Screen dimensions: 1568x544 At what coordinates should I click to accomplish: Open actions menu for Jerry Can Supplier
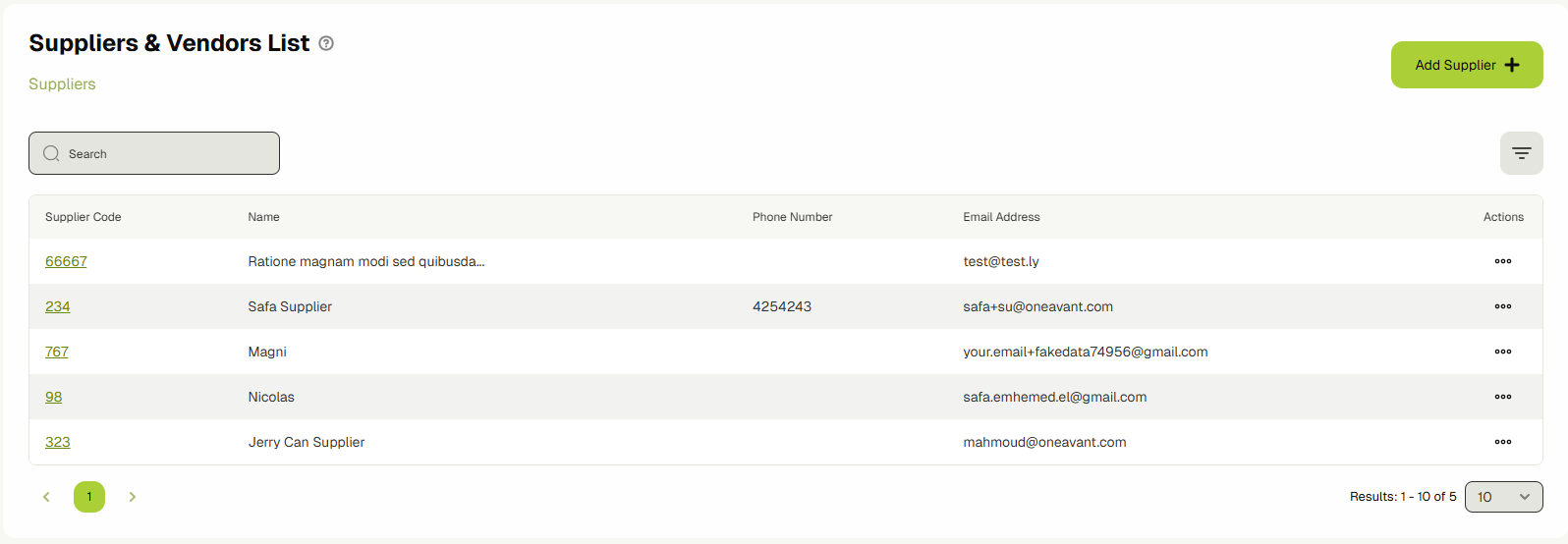tap(1502, 442)
